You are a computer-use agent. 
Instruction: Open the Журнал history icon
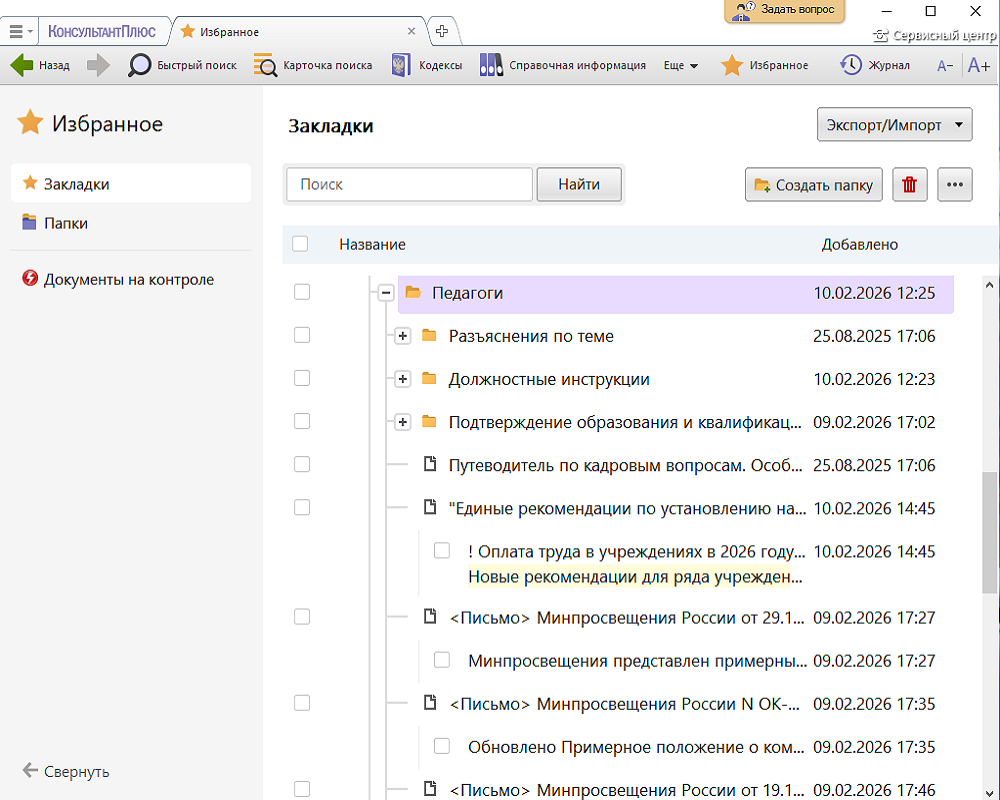tap(851, 66)
